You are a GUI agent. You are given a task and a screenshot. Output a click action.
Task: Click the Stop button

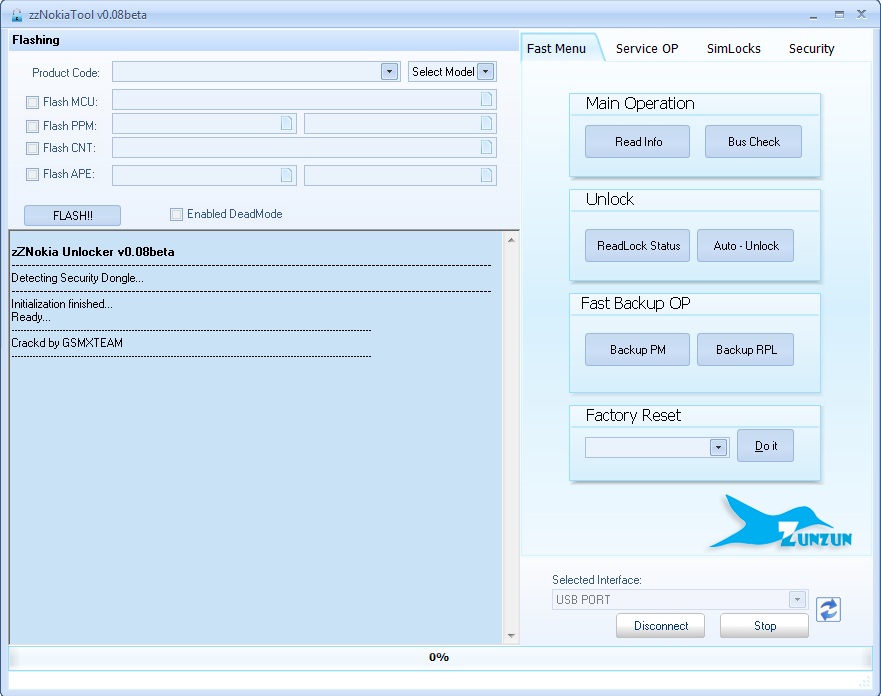pyautogui.click(x=765, y=626)
